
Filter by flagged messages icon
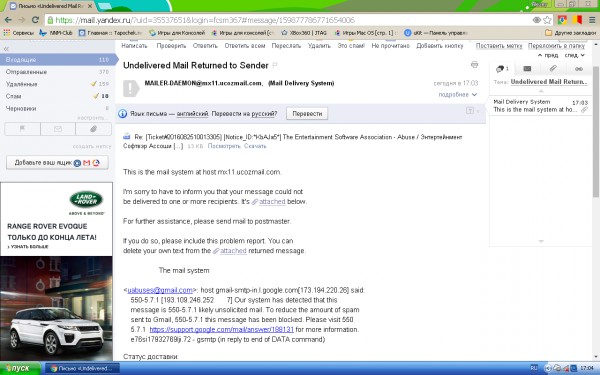(23, 129)
